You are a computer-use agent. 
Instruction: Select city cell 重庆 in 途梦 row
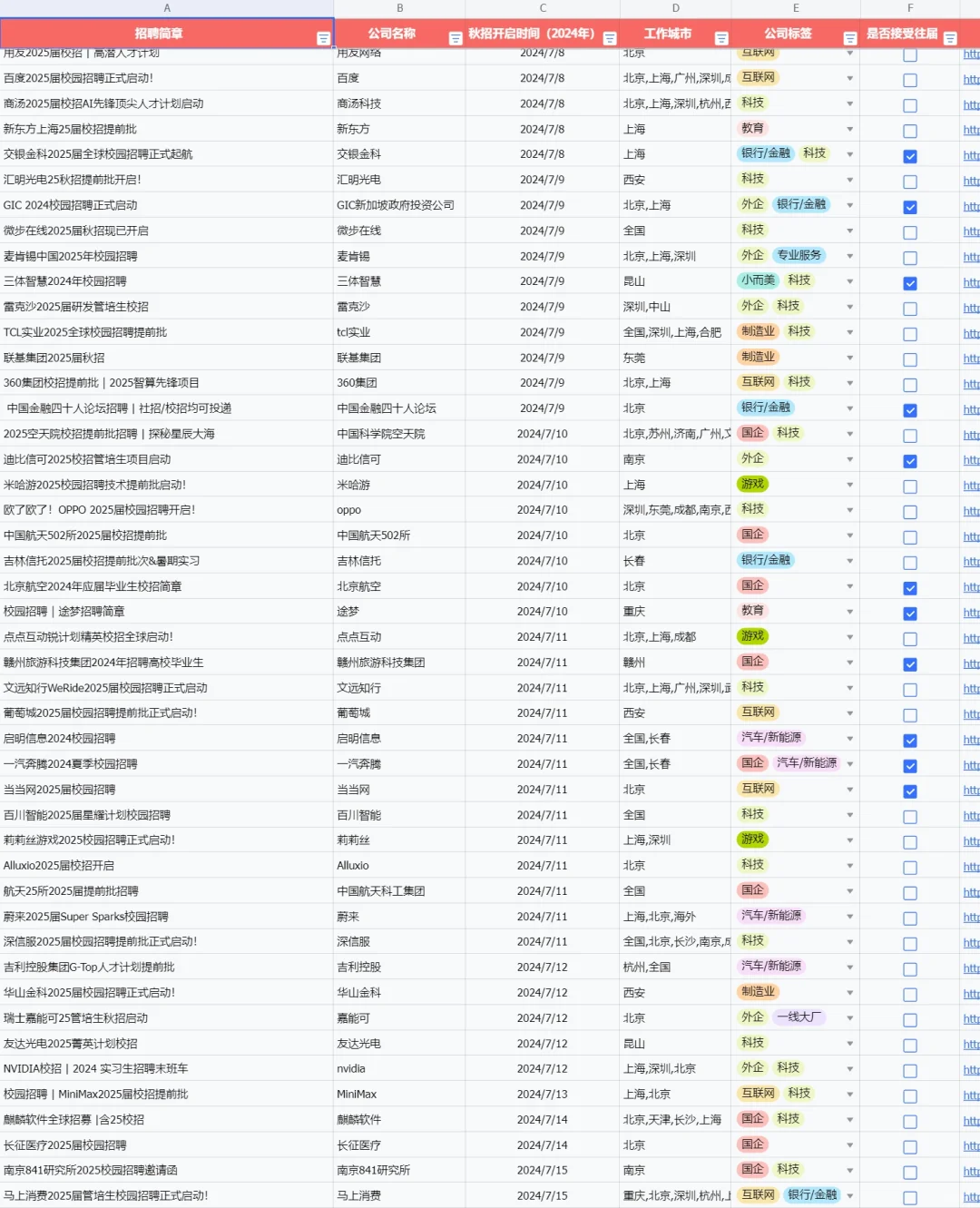click(x=675, y=612)
